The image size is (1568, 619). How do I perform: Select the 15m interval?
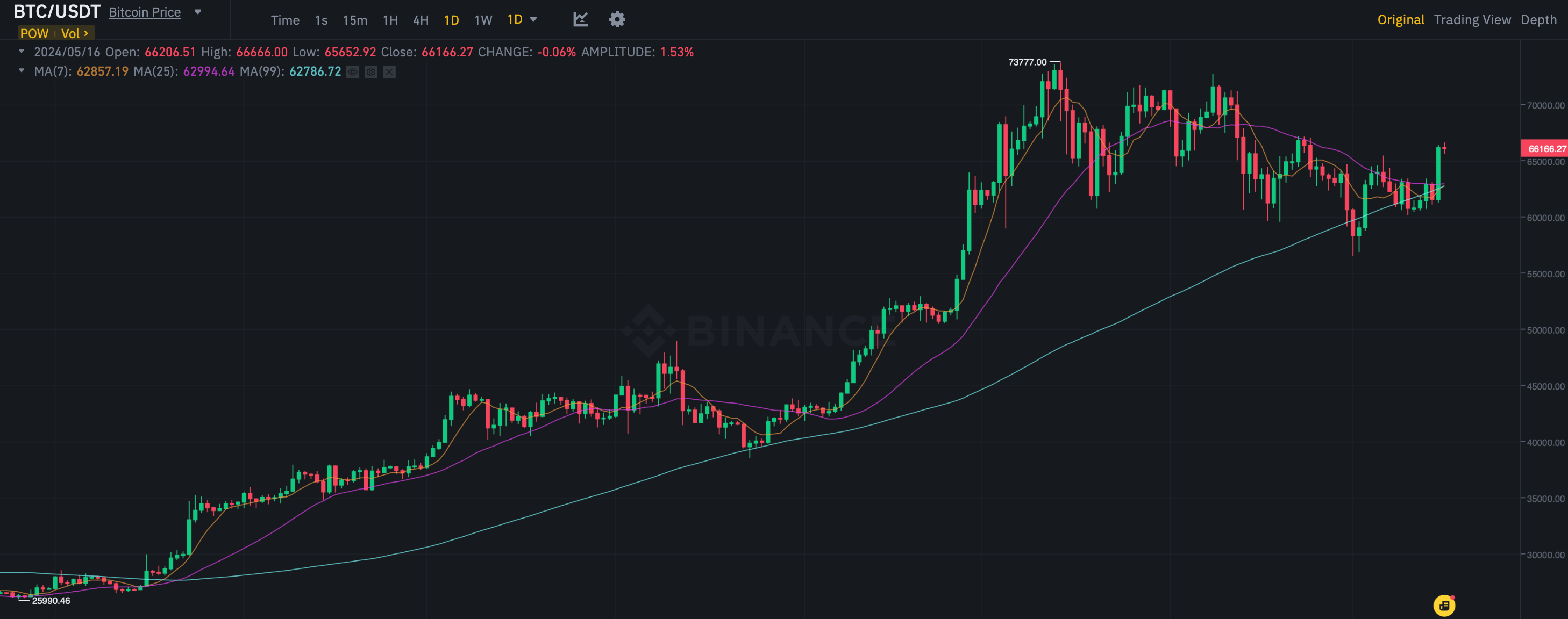pos(355,20)
